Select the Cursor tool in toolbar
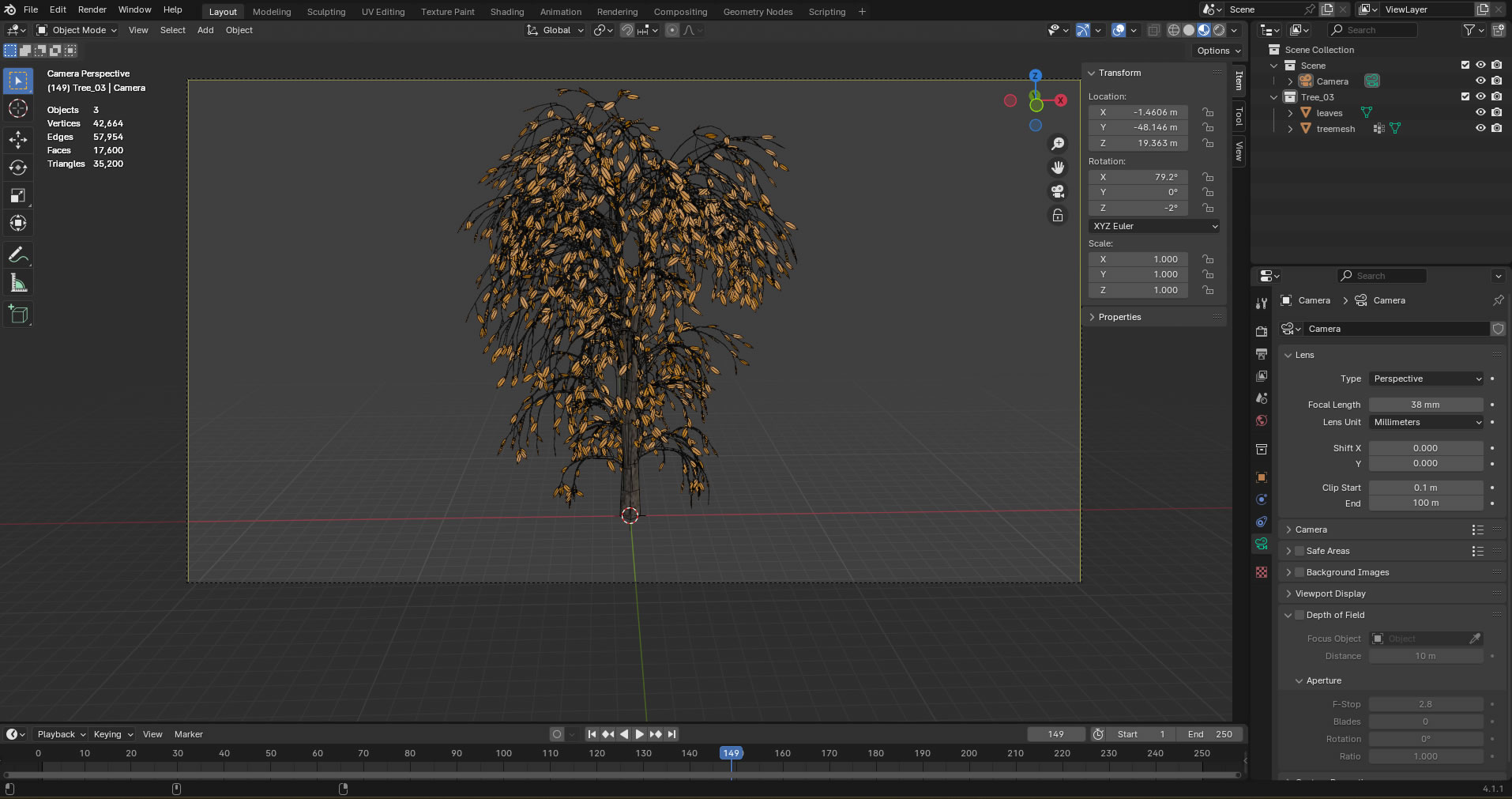This screenshot has height=799, width=1512. tap(18, 109)
